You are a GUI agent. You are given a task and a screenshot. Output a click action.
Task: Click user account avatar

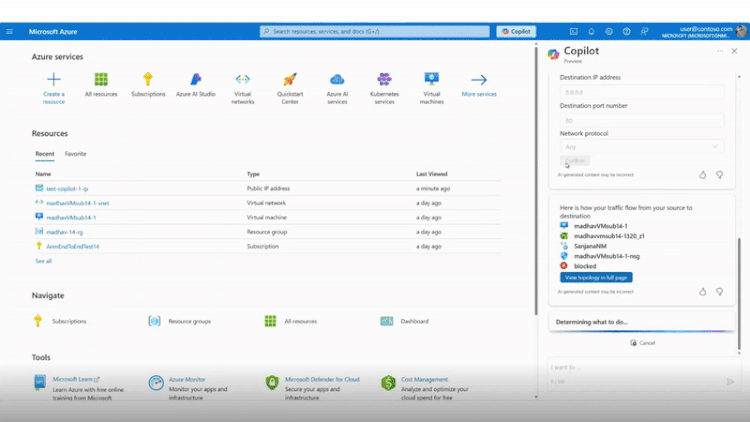[741, 32]
